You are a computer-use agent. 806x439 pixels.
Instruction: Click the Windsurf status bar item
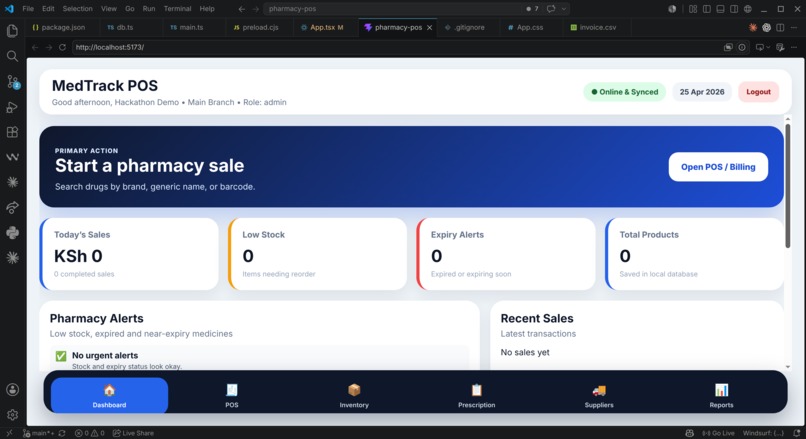click(x=763, y=433)
